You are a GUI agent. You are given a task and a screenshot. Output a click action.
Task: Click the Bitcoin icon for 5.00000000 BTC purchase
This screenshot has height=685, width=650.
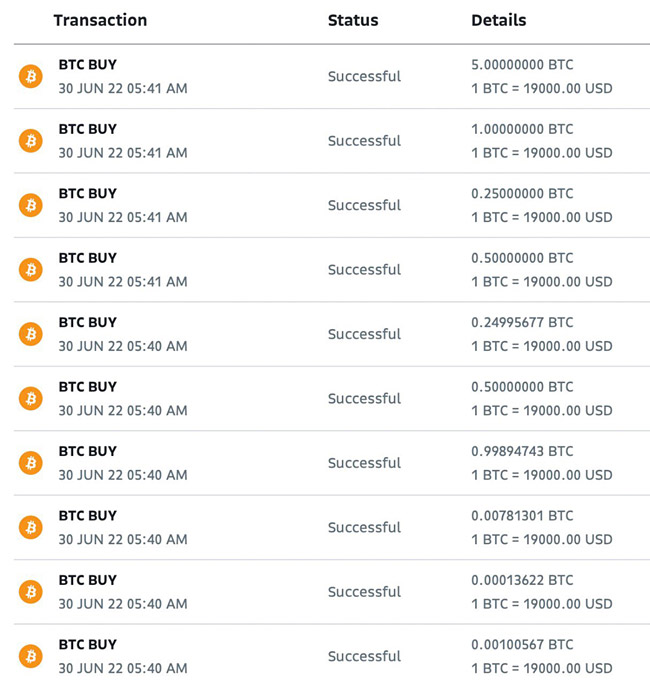(x=31, y=76)
